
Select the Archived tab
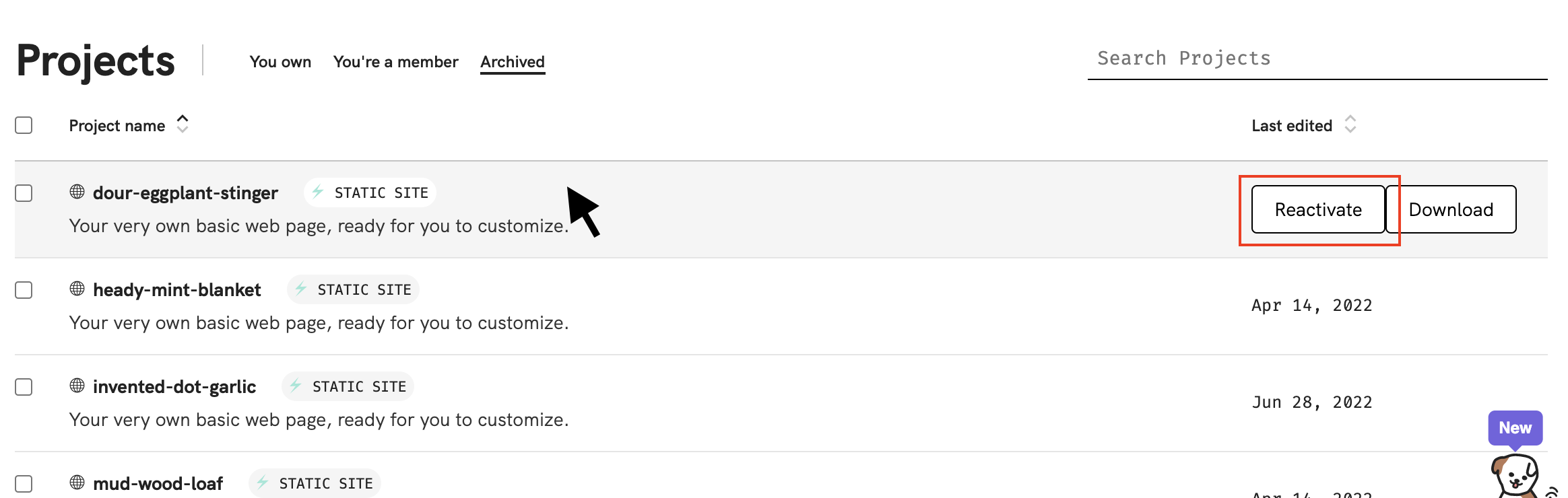point(513,62)
